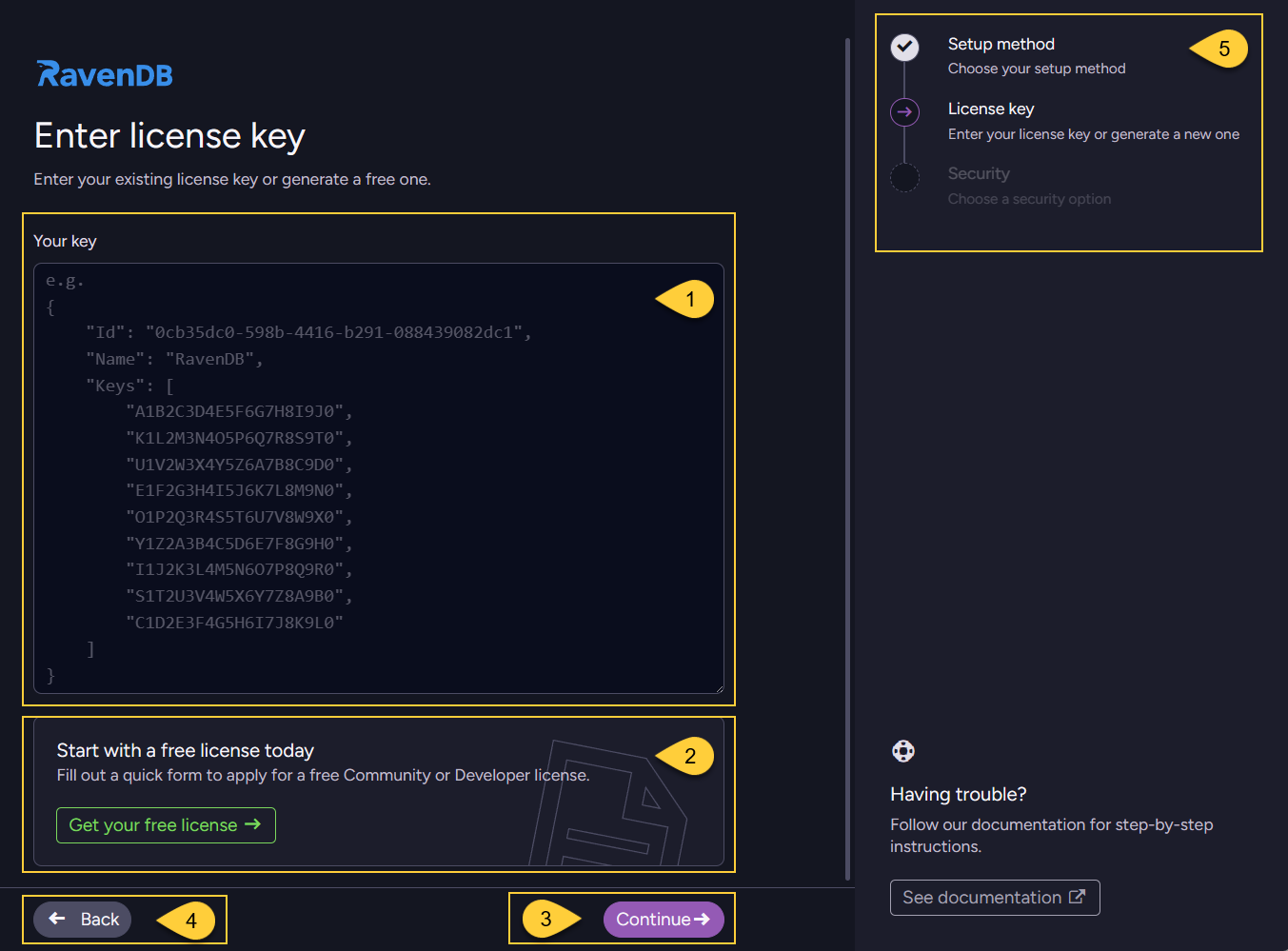Select the Security step title
The height and width of the screenshot is (951, 1288).
coord(978,173)
